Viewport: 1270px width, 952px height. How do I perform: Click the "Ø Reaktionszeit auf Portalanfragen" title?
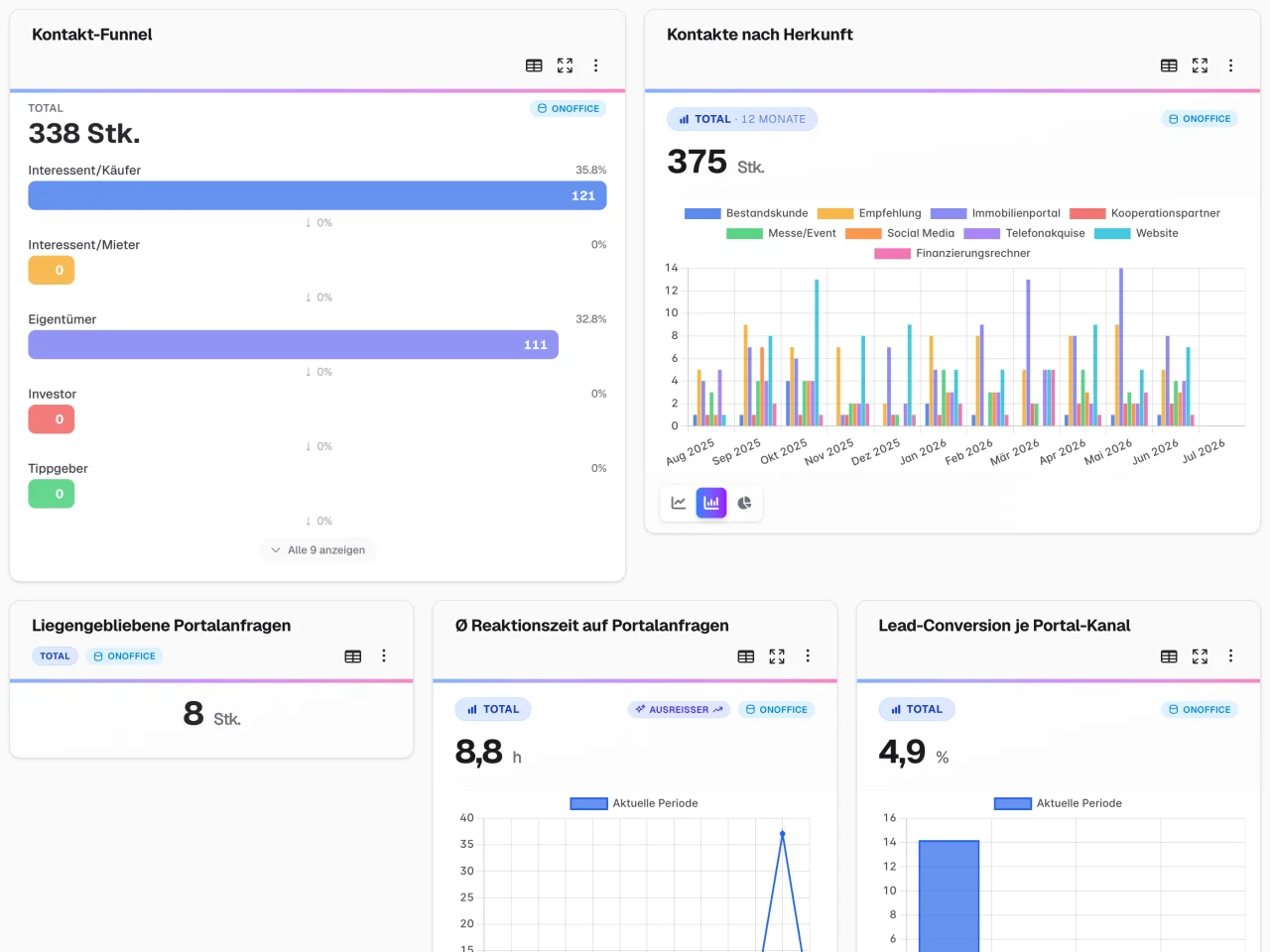pyautogui.click(x=592, y=626)
